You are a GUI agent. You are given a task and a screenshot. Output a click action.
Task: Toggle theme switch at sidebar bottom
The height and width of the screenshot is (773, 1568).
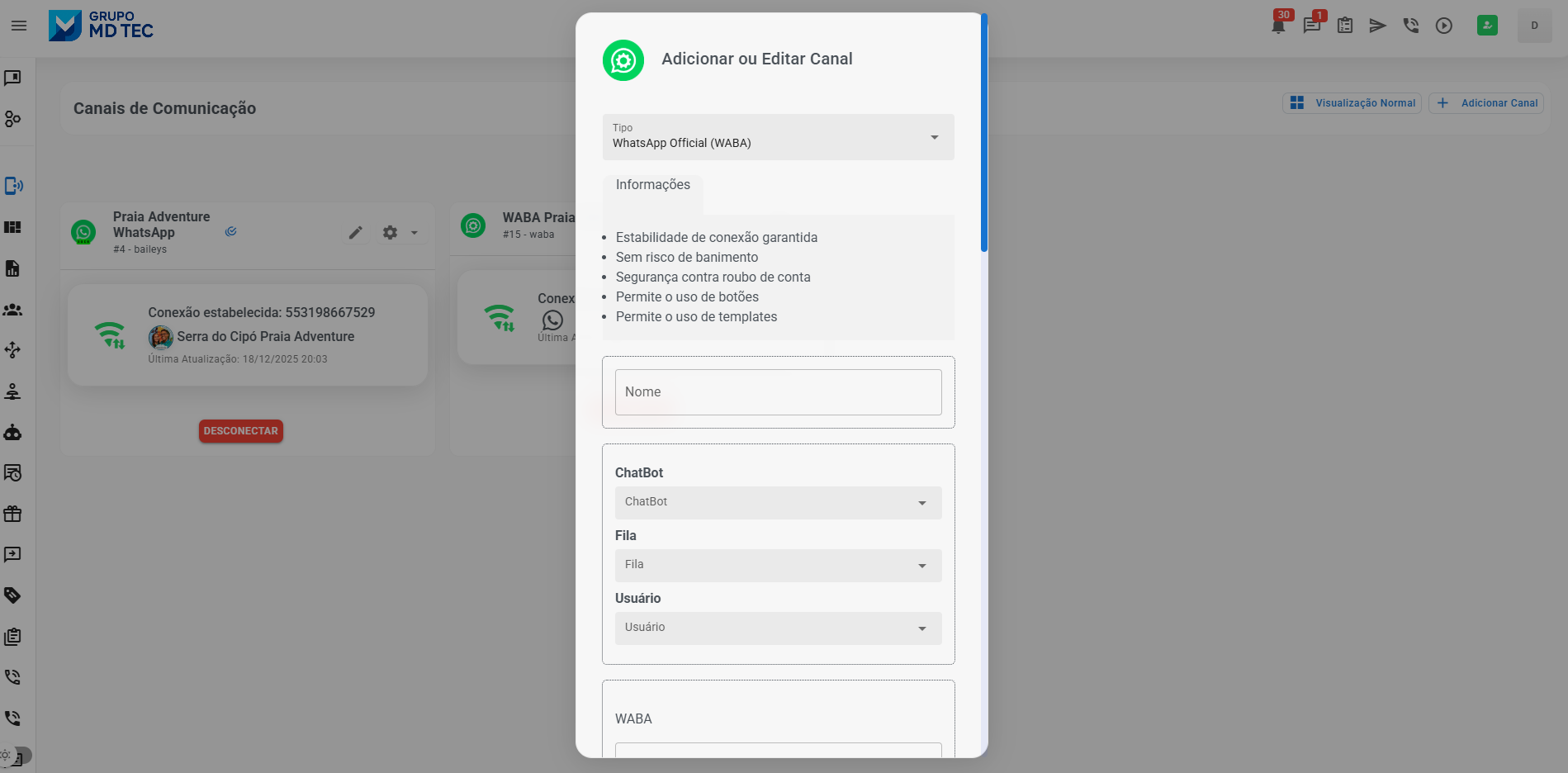(15, 755)
